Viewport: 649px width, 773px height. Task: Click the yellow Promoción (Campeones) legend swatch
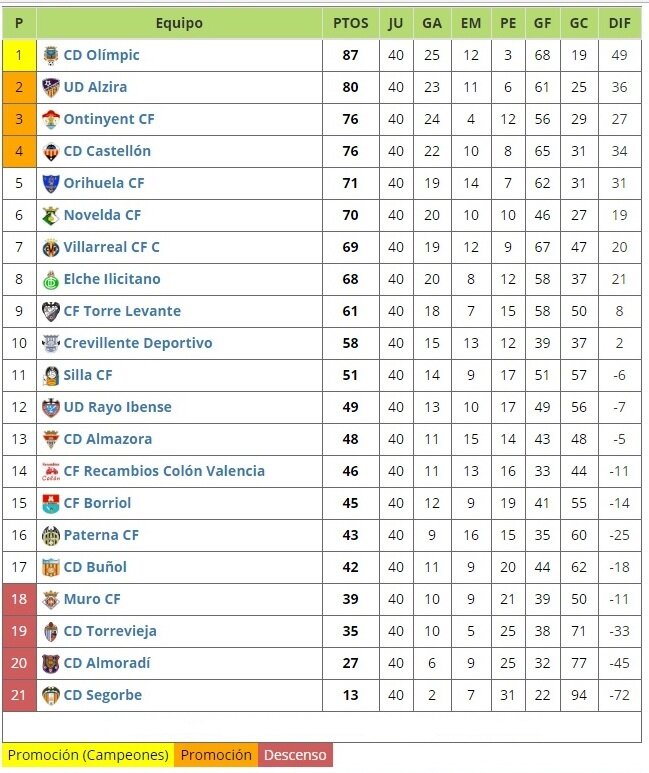pos(88,755)
